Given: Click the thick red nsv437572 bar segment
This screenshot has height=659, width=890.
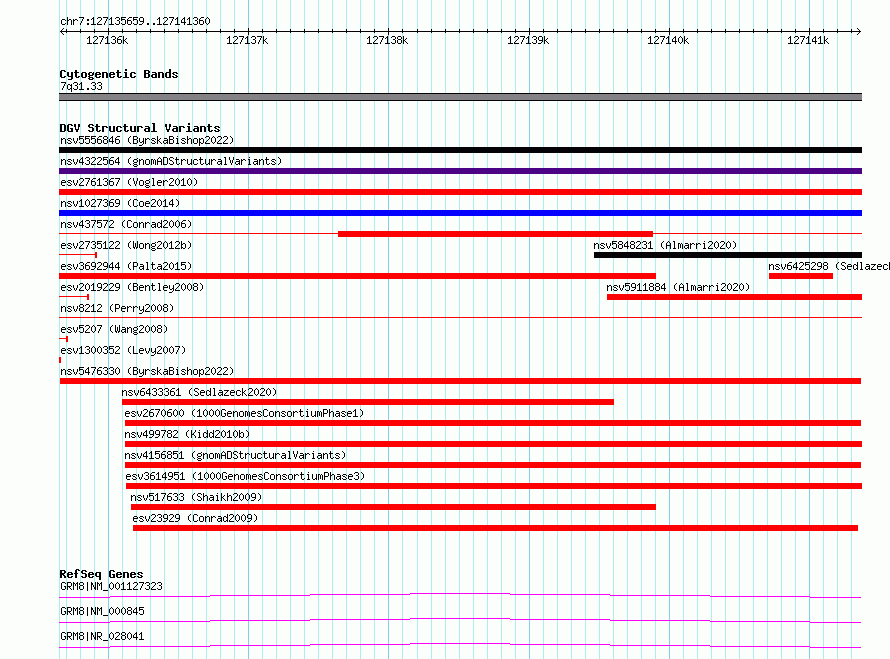Looking at the screenshot, I should pyautogui.click(x=496, y=234).
